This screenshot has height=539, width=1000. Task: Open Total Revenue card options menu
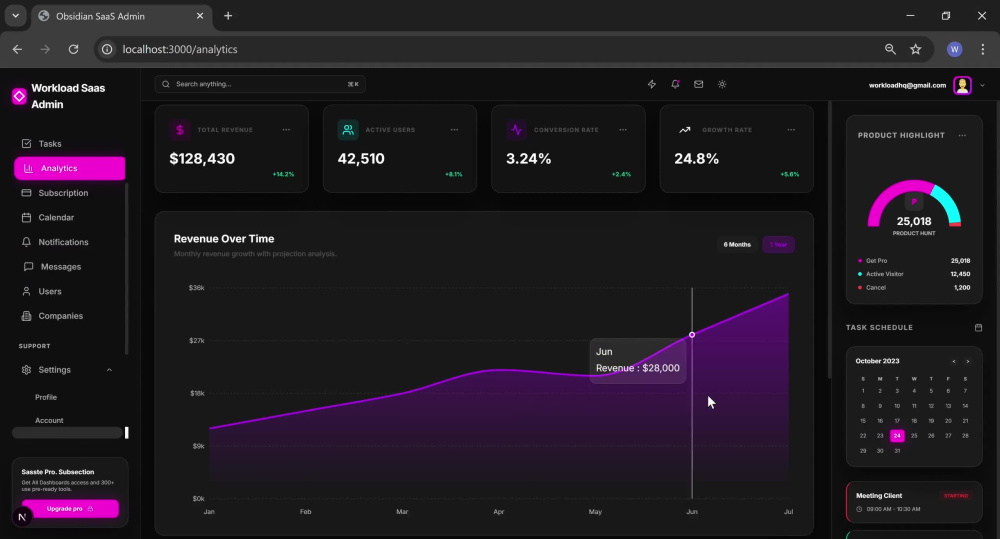pos(286,129)
